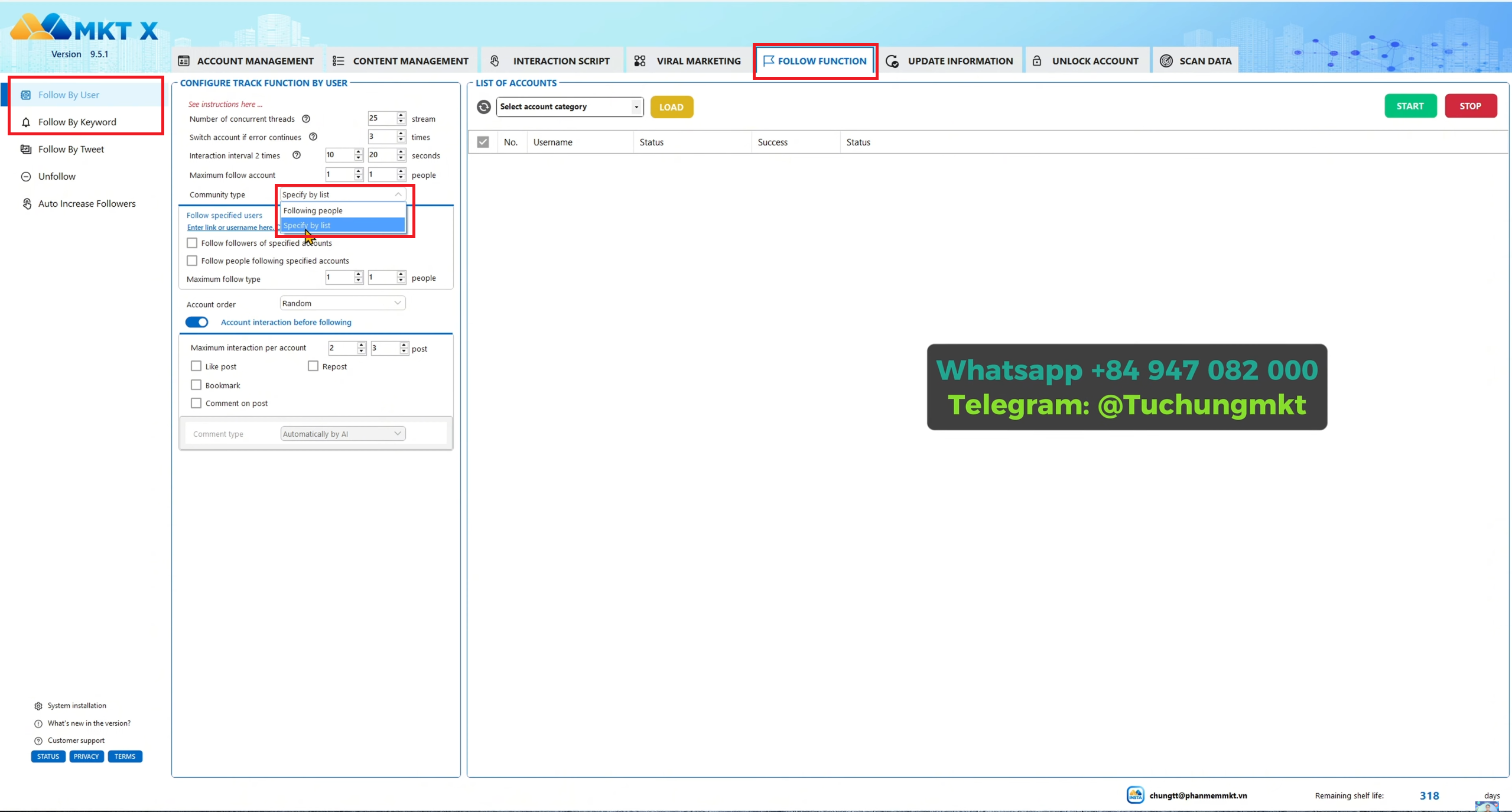1512x812 pixels.
Task: Open the Comment type dropdown
Action: point(343,434)
